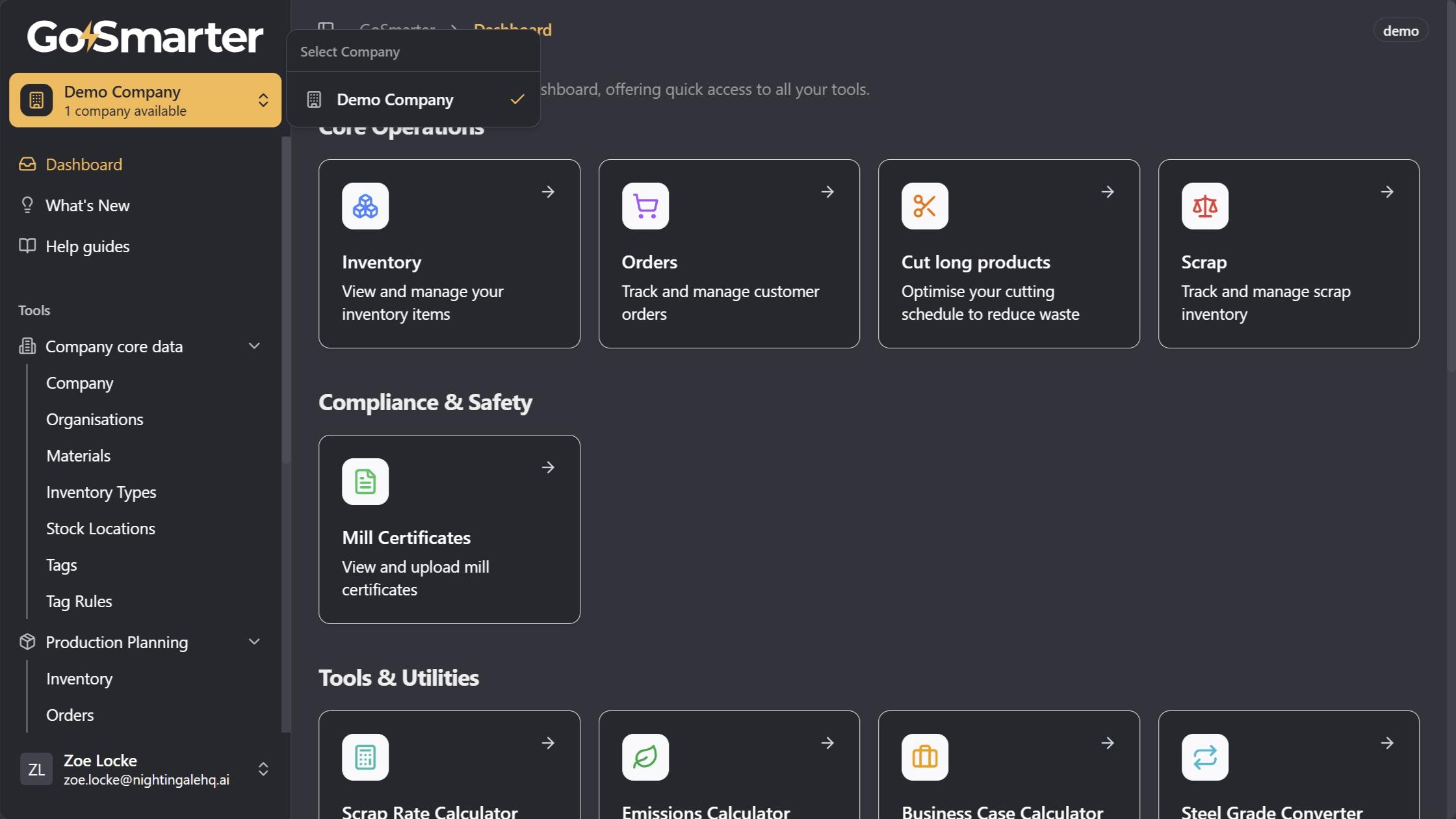
Task: Click the zoe.locke@nightingalehq.ai email text
Action: pyautogui.click(x=146, y=780)
